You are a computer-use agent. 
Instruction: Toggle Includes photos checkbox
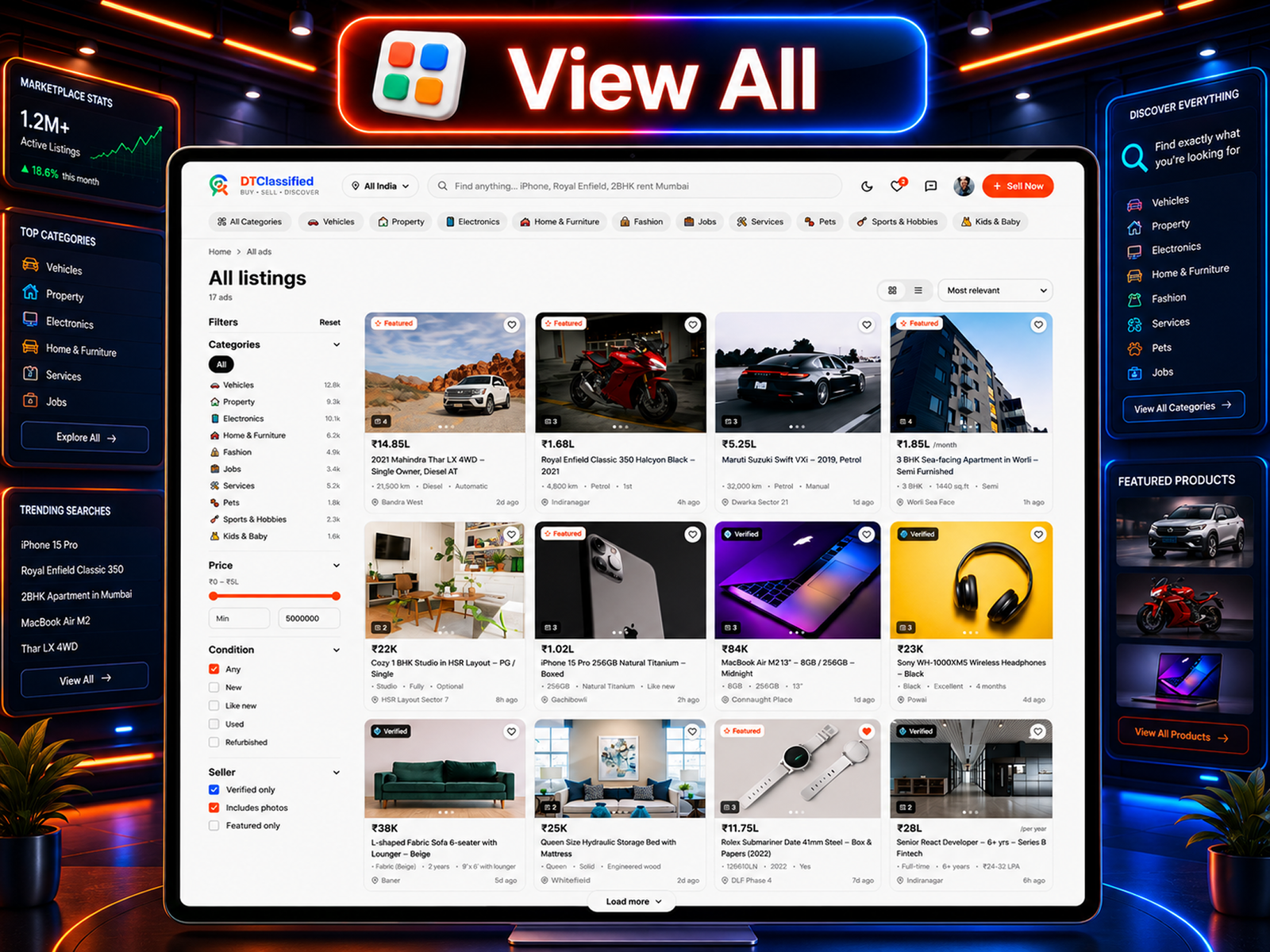click(214, 808)
